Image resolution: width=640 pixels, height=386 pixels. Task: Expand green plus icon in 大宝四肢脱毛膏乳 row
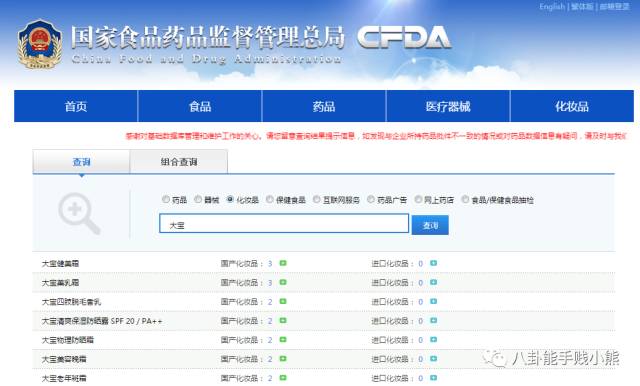click(x=283, y=302)
